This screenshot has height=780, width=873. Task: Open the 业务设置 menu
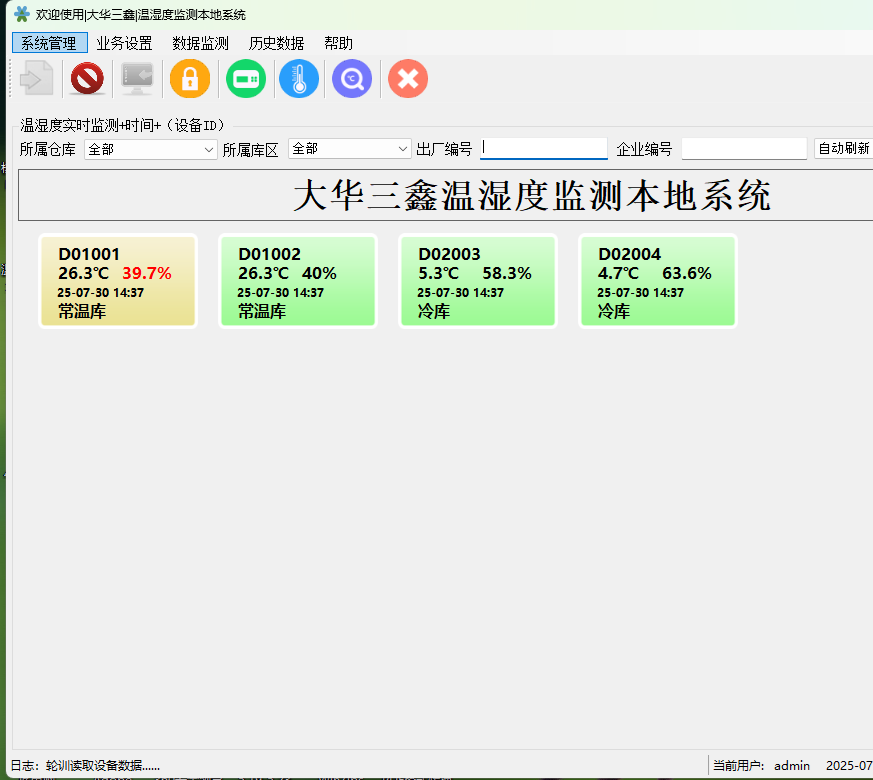tap(124, 43)
